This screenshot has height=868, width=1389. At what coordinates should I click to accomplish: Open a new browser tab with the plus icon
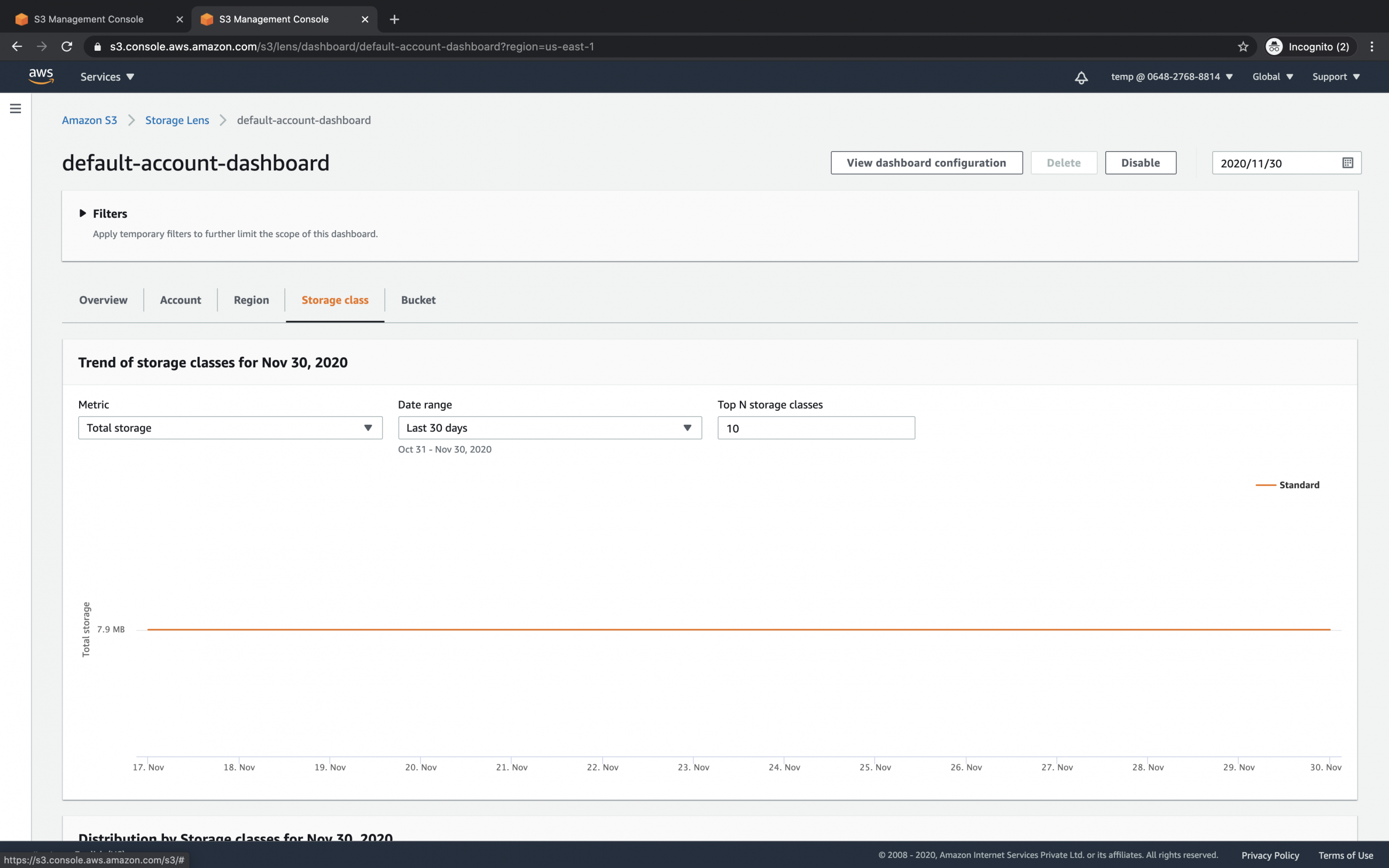tap(394, 19)
